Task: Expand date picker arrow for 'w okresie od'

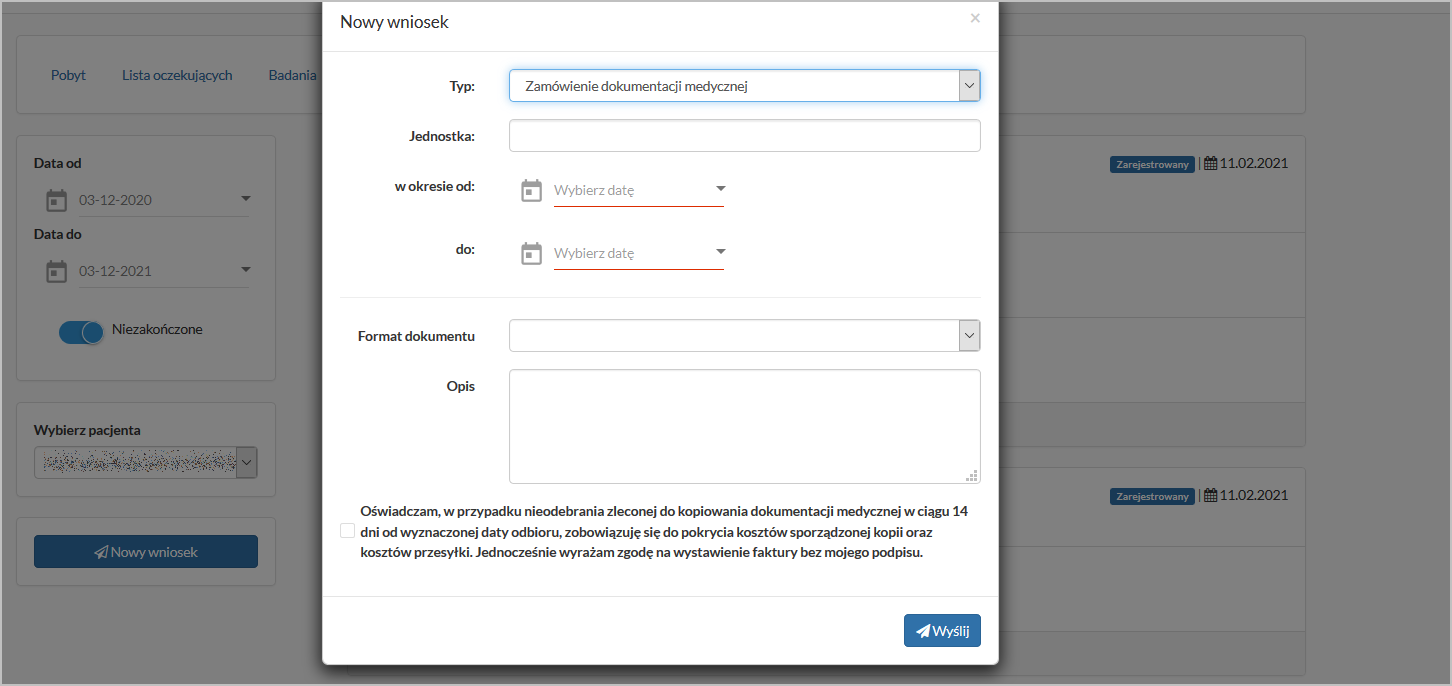Action: 720,189
